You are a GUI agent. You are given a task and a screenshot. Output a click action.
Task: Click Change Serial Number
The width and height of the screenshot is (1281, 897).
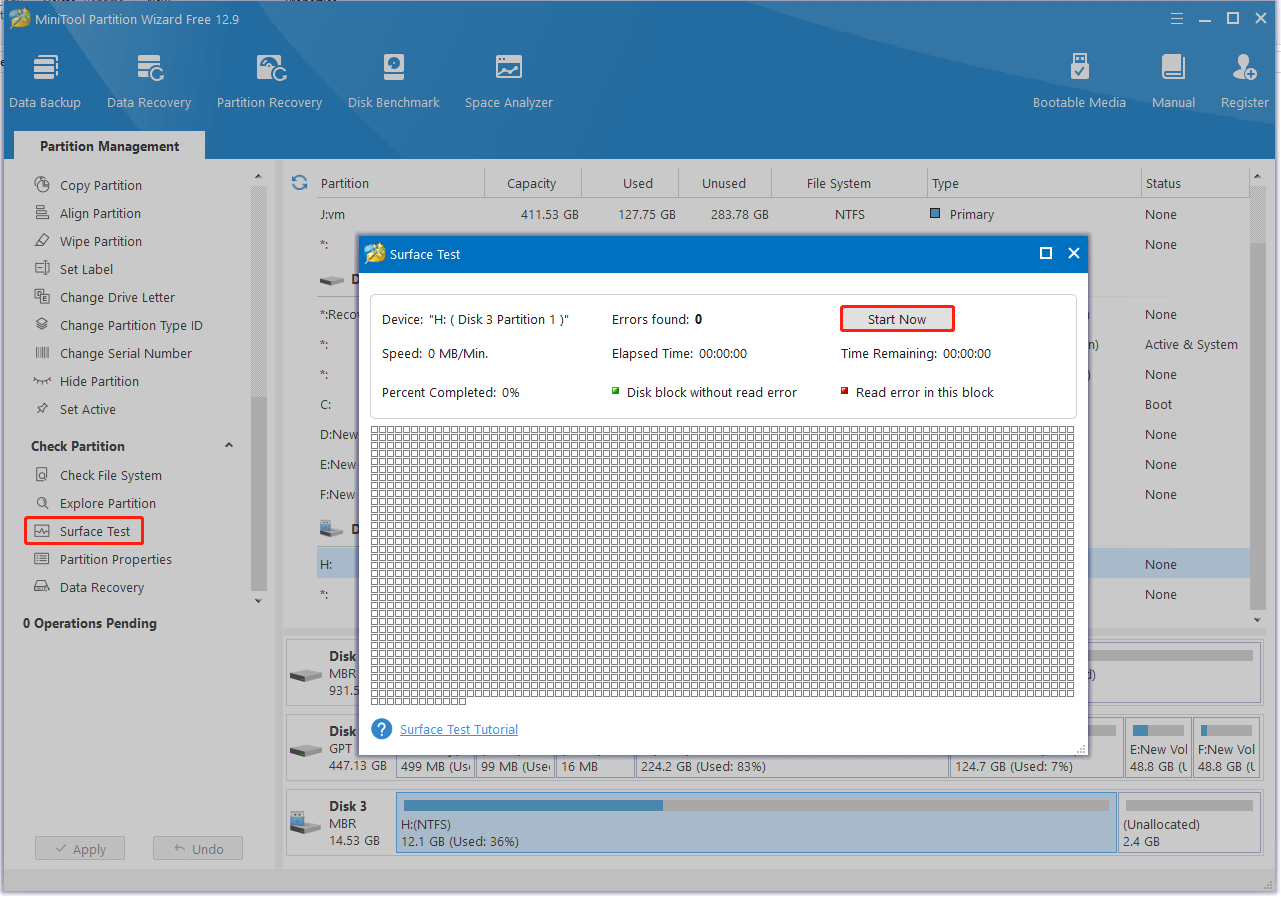pyautogui.click(x=126, y=353)
